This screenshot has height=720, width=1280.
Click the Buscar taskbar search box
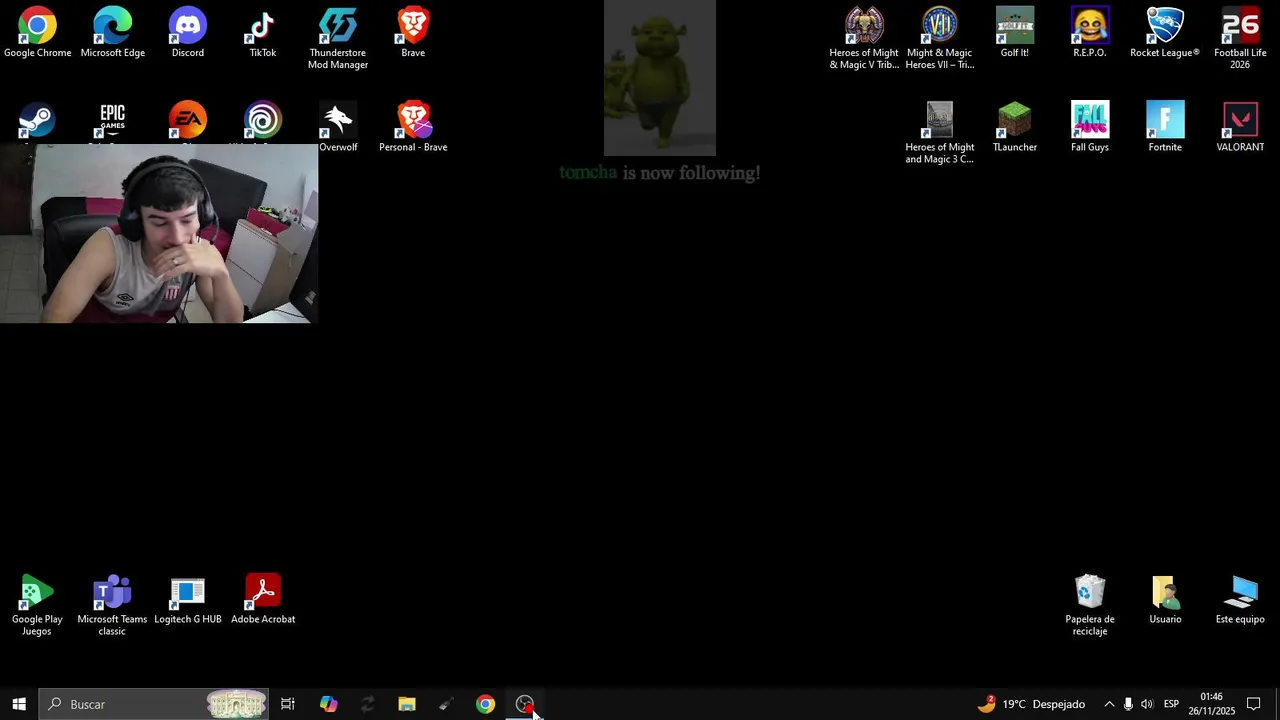coord(153,704)
